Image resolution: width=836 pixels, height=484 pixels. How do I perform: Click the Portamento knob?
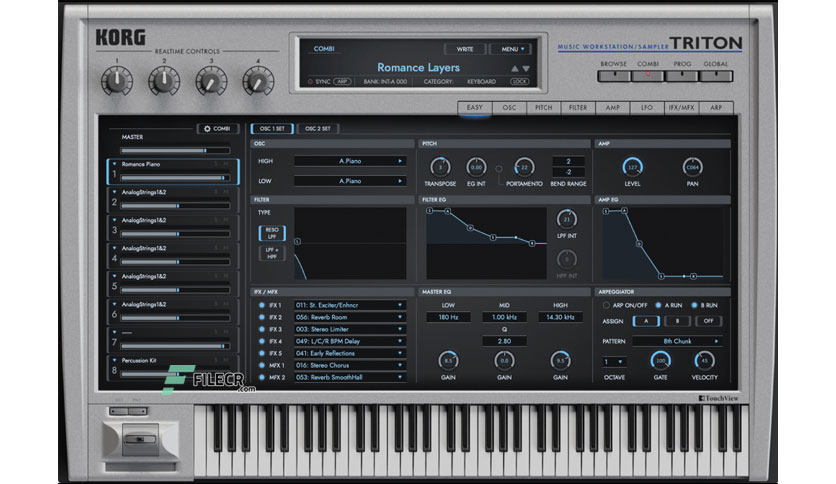pyautogui.click(x=524, y=167)
